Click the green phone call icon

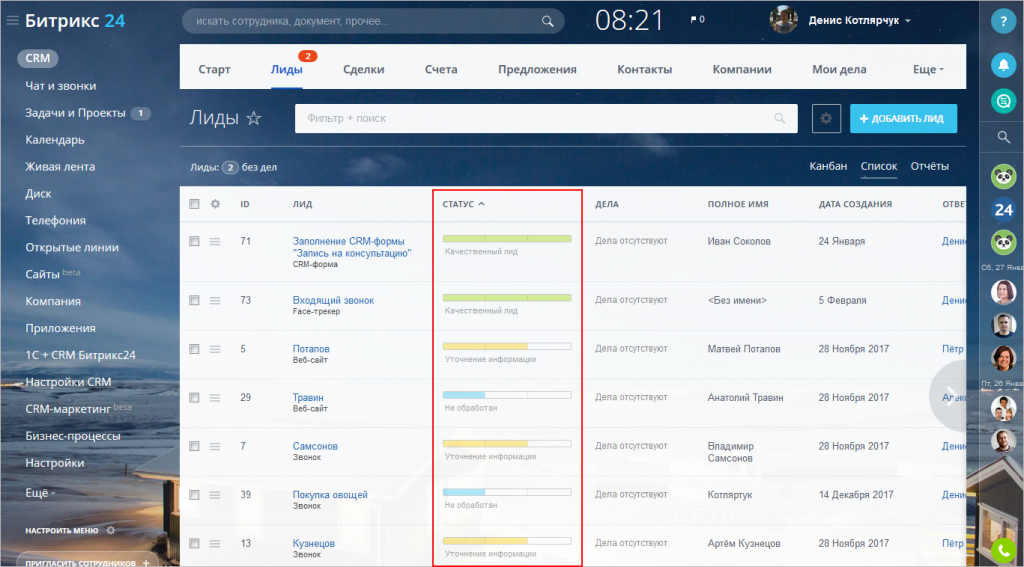(x=1003, y=549)
